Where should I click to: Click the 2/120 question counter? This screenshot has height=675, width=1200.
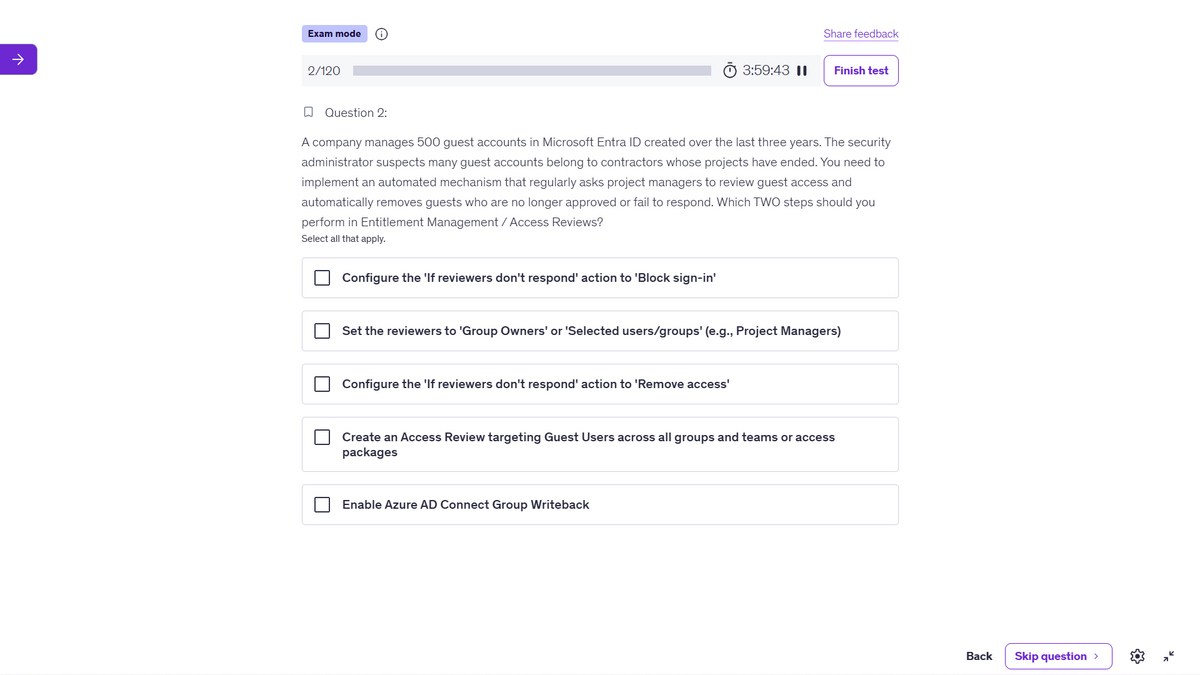[324, 71]
